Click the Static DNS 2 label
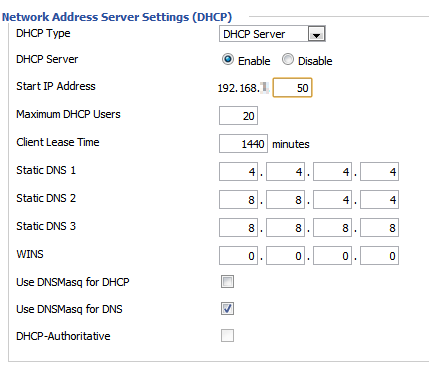 [46, 198]
